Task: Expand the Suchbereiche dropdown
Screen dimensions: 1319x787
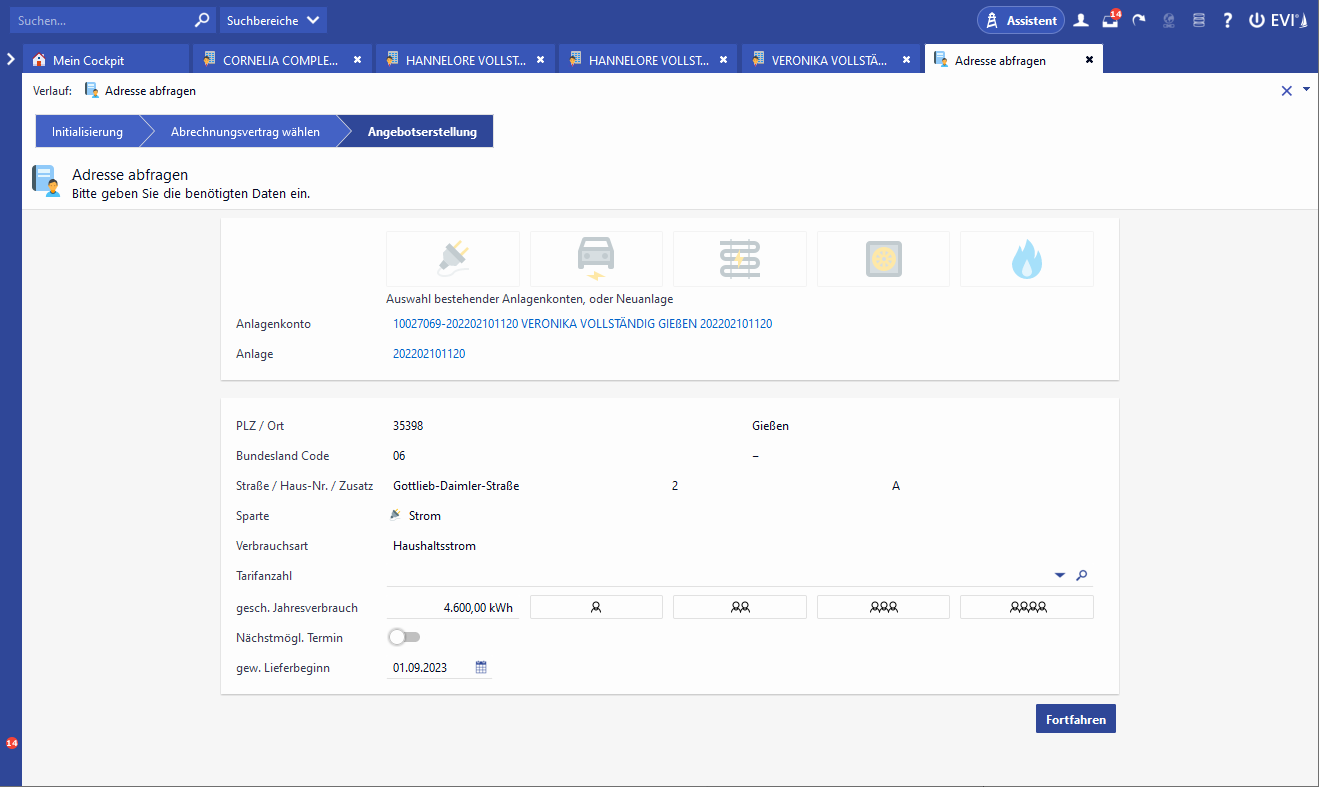Action: click(x=273, y=20)
